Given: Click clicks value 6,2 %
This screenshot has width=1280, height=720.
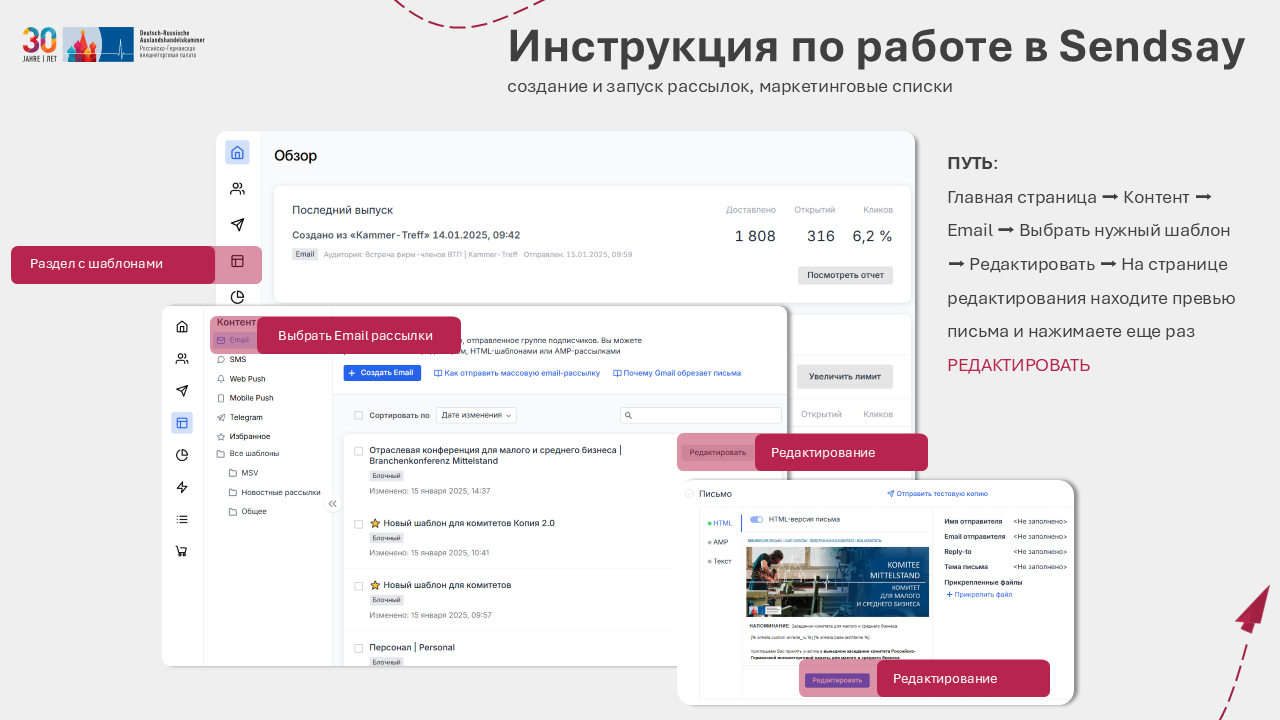Looking at the screenshot, I should point(872,236).
